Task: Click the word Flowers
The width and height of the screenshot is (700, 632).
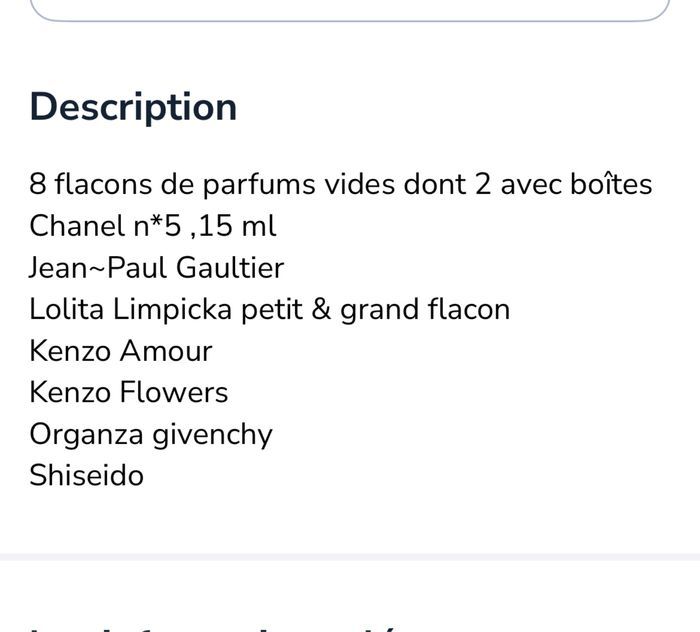Action: coord(174,392)
